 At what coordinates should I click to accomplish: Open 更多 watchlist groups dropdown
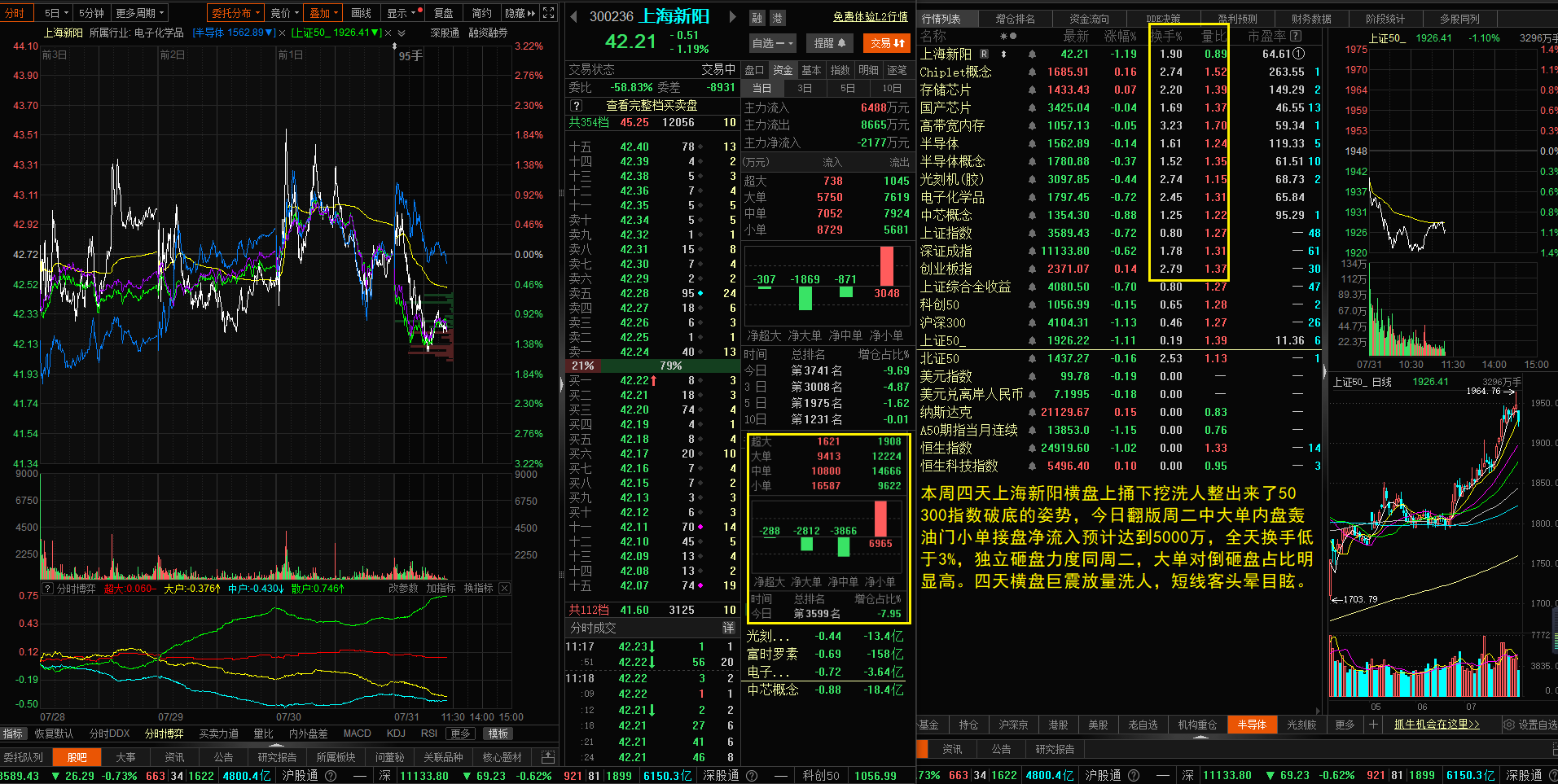pyautogui.click(x=1345, y=725)
